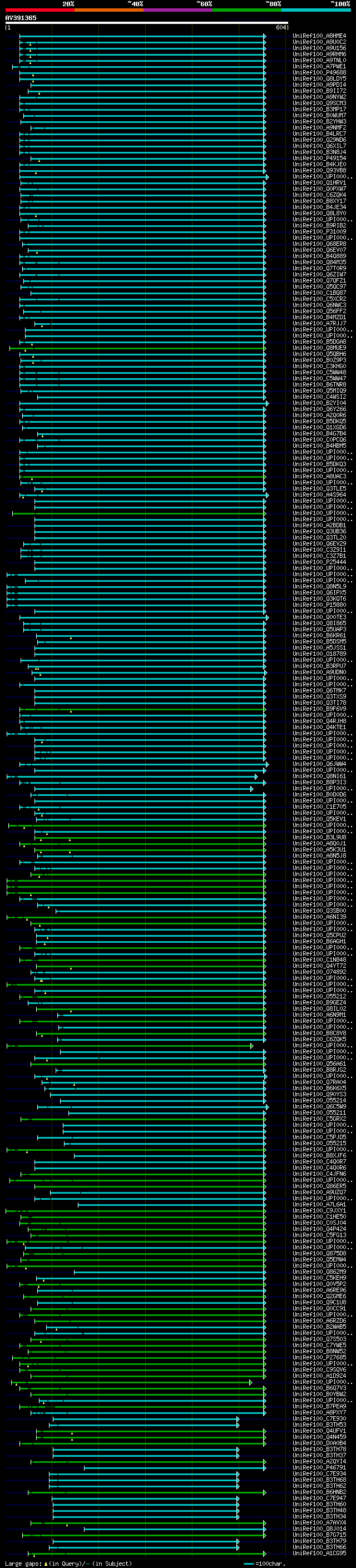Choose hit UniRef100_Q862M9
356x1568 pixels.
point(319,1272)
